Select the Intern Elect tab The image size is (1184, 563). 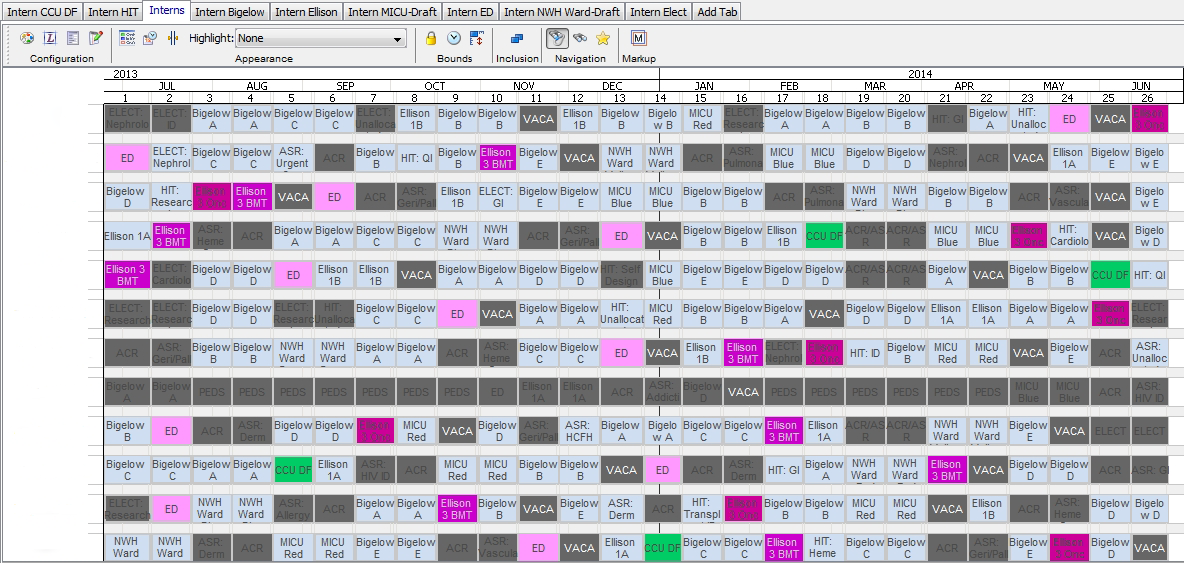pos(658,11)
